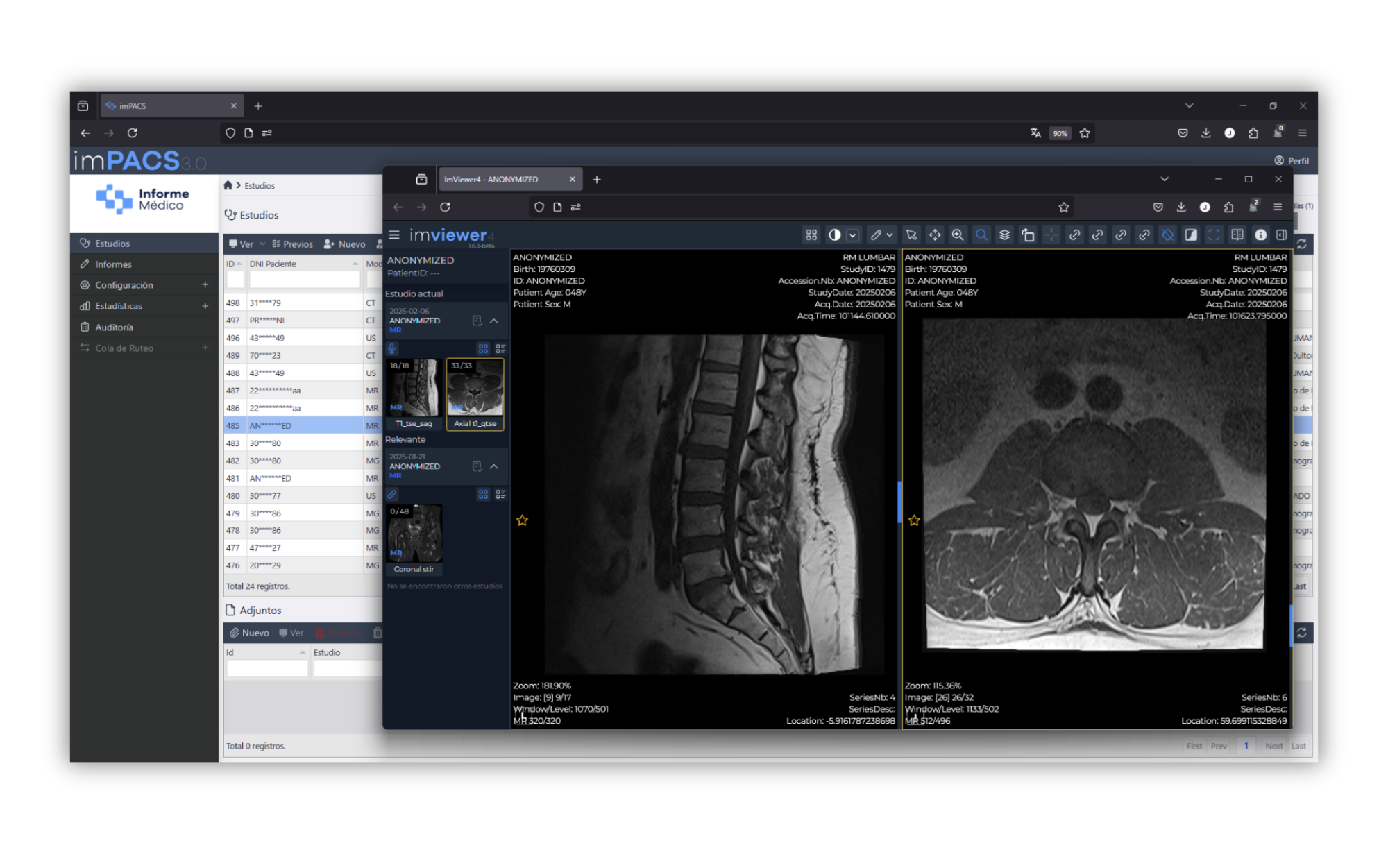Viewport: 1388px width, 868px height.
Task: Select the pencil annotation tool
Action: coord(876,235)
